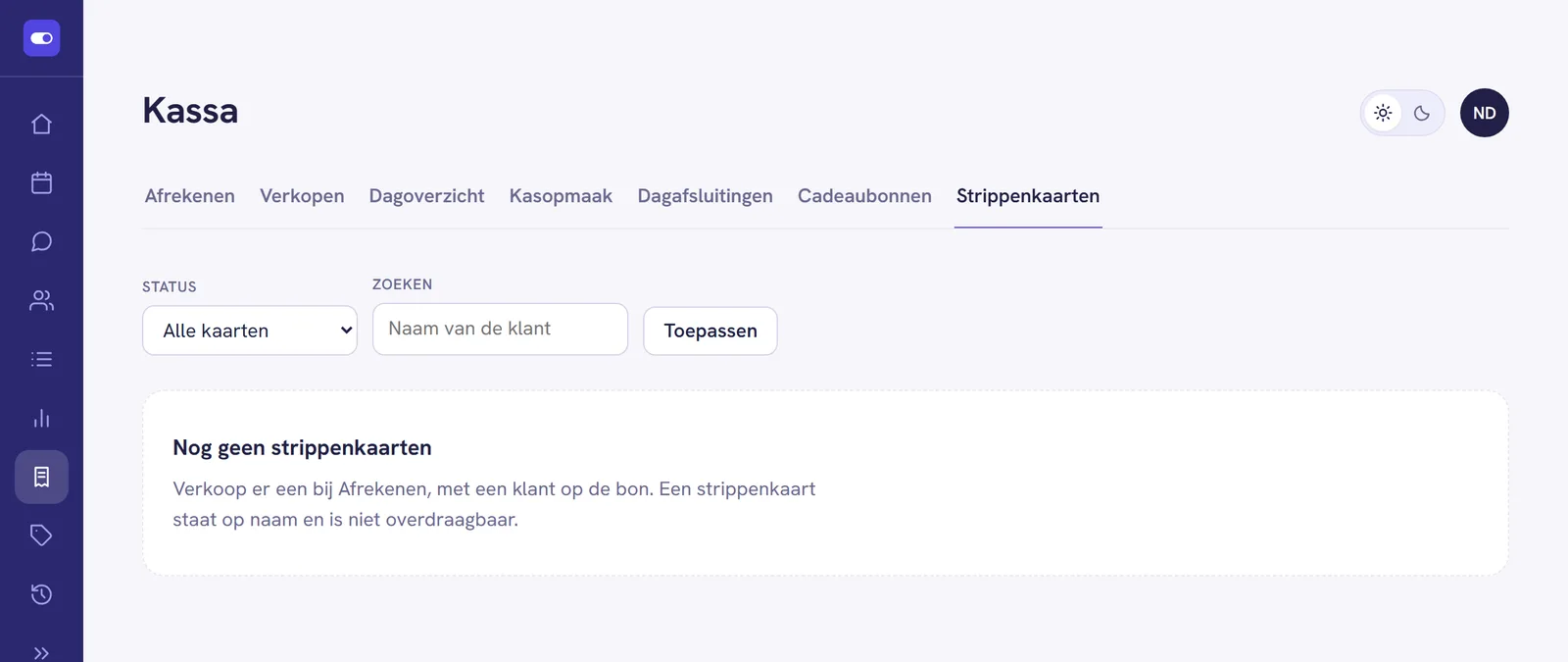Open the history clock icon
The height and width of the screenshot is (662, 1568).
pyautogui.click(x=41, y=594)
